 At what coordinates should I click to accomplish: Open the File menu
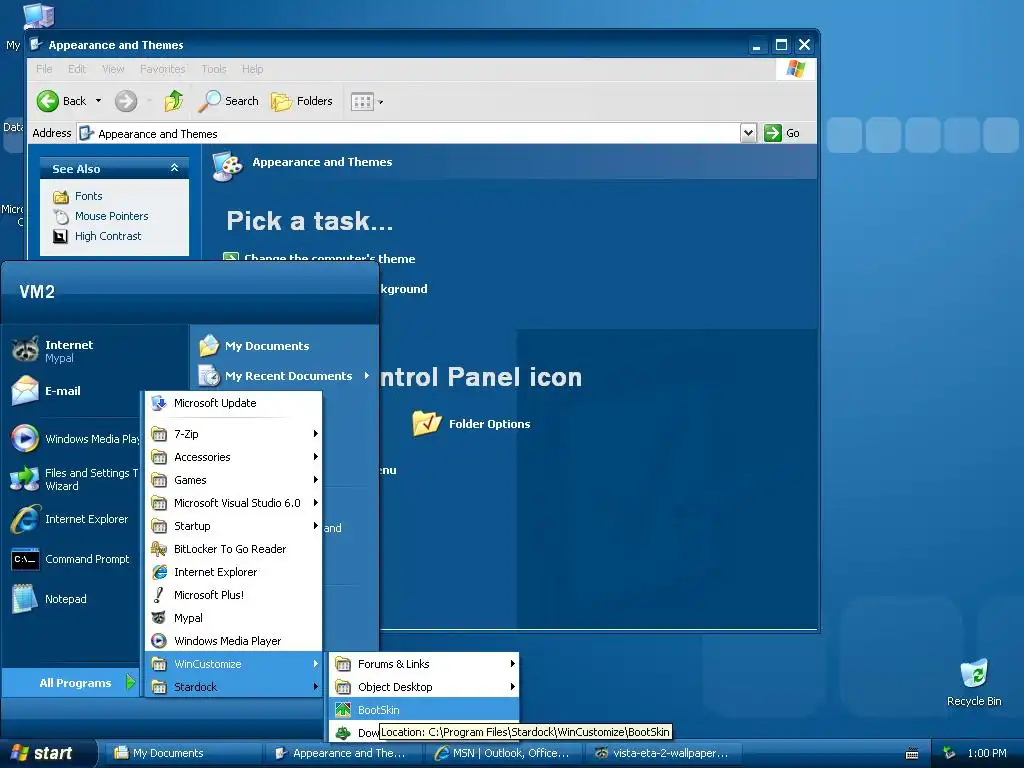coord(44,69)
